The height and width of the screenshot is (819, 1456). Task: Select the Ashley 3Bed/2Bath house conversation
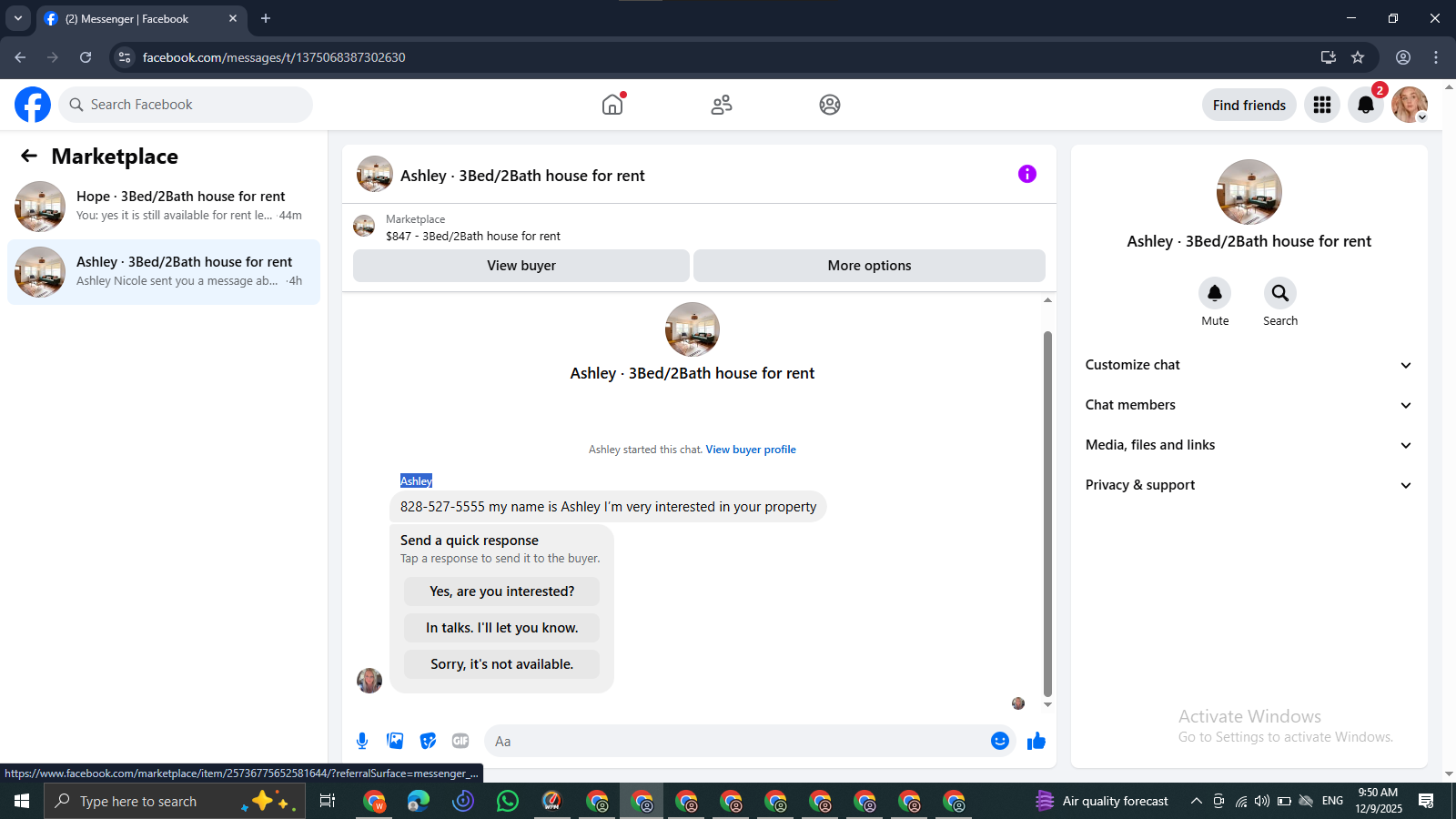pyautogui.click(x=164, y=272)
